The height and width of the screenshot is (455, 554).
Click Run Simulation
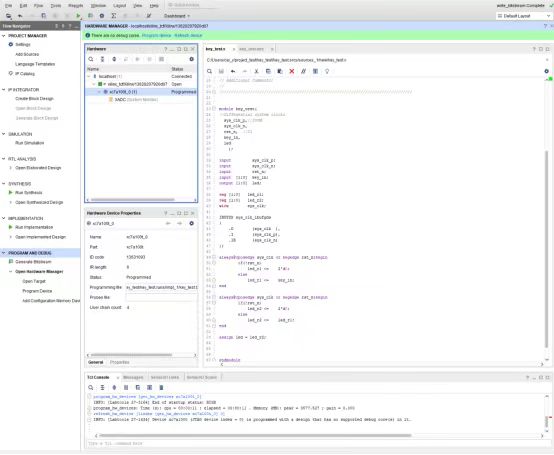30,143
